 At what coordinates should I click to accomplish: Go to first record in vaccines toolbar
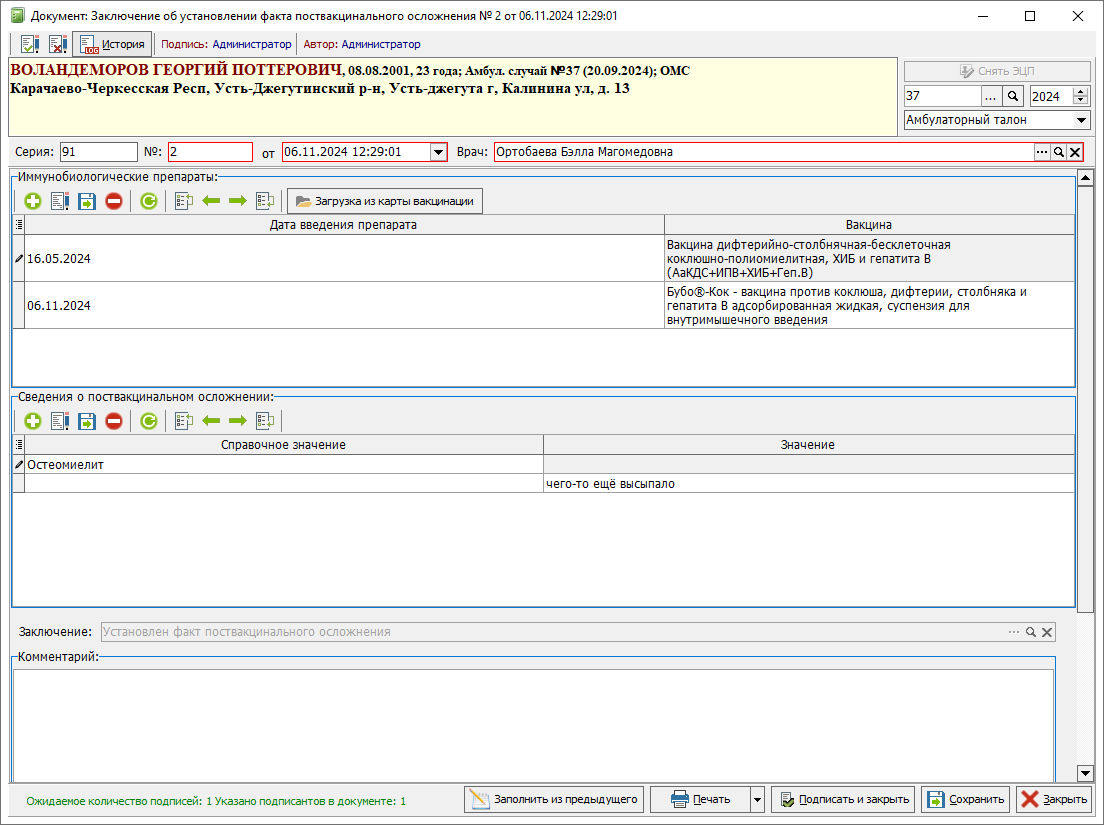[184, 201]
